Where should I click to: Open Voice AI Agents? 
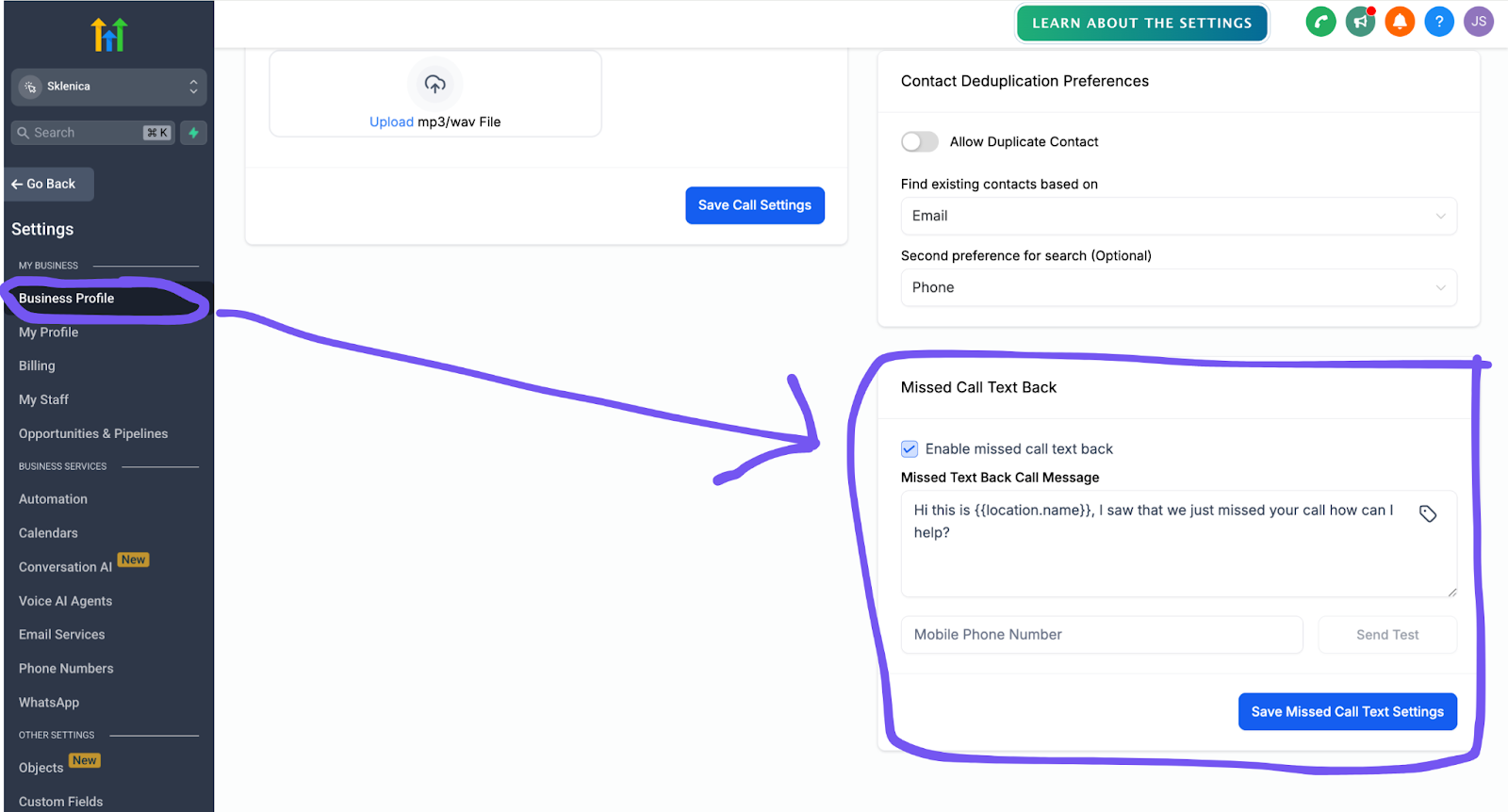[65, 601]
